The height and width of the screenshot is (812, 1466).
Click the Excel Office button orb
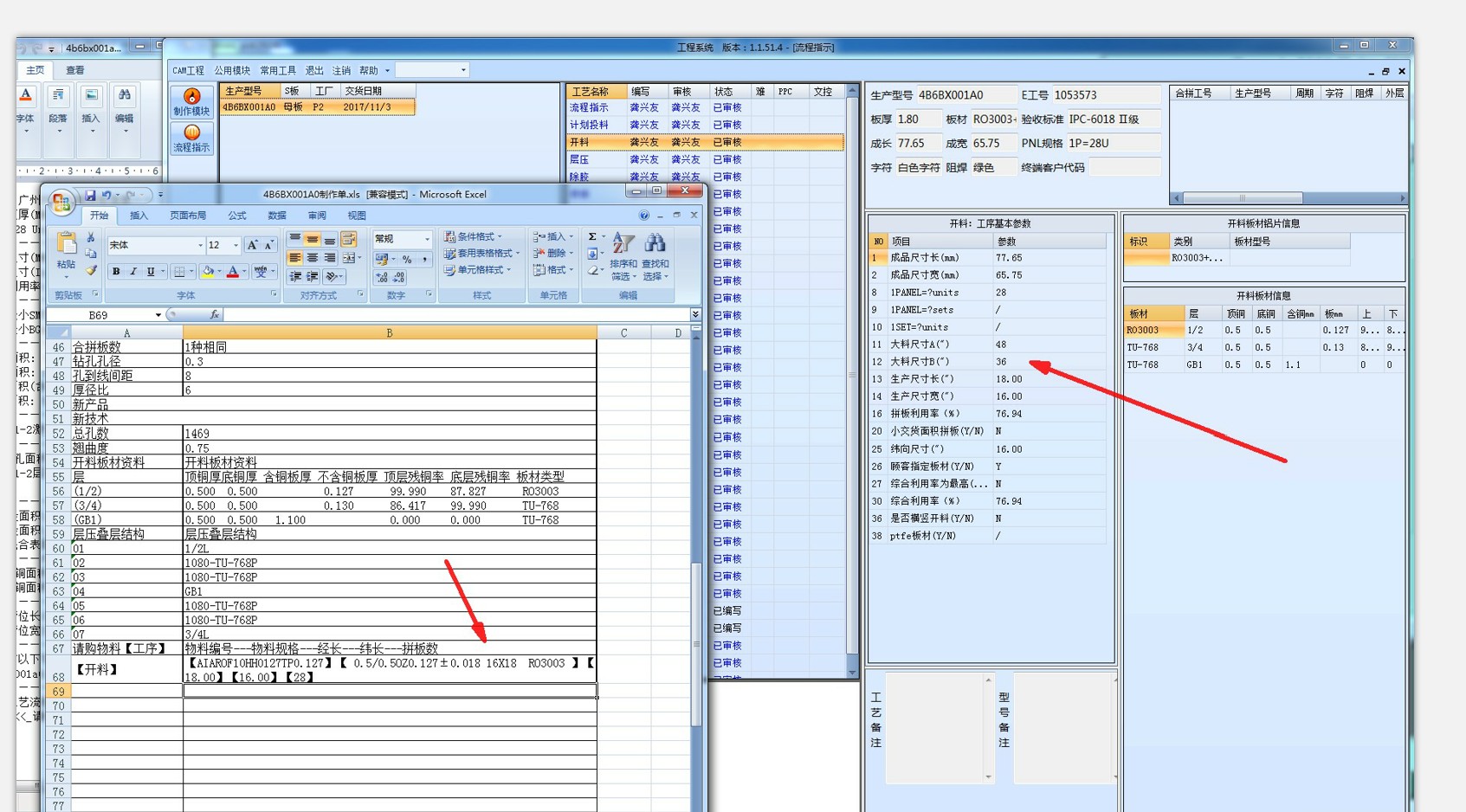pos(61,202)
